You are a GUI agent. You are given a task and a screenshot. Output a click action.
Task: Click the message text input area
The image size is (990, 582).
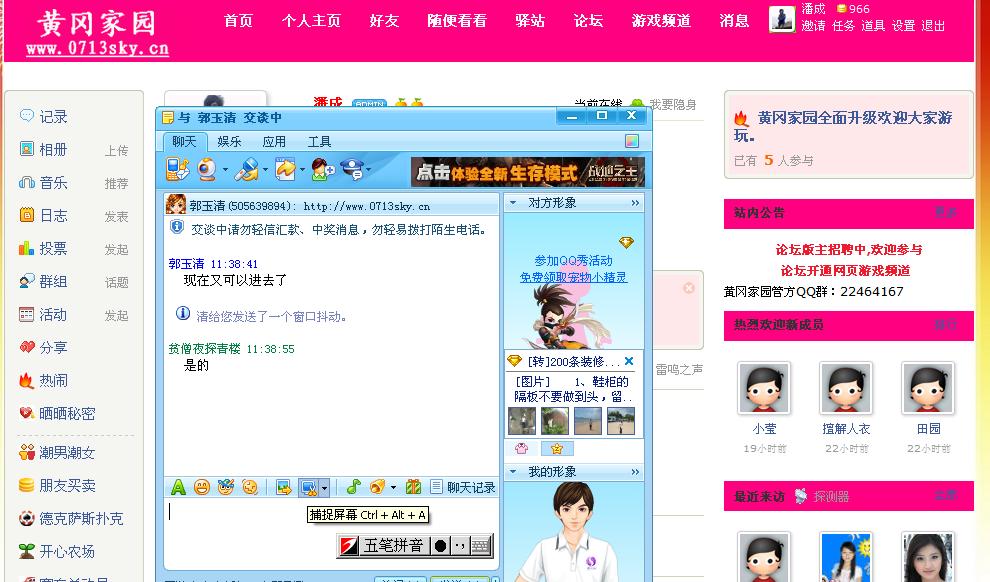pos(331,533)
